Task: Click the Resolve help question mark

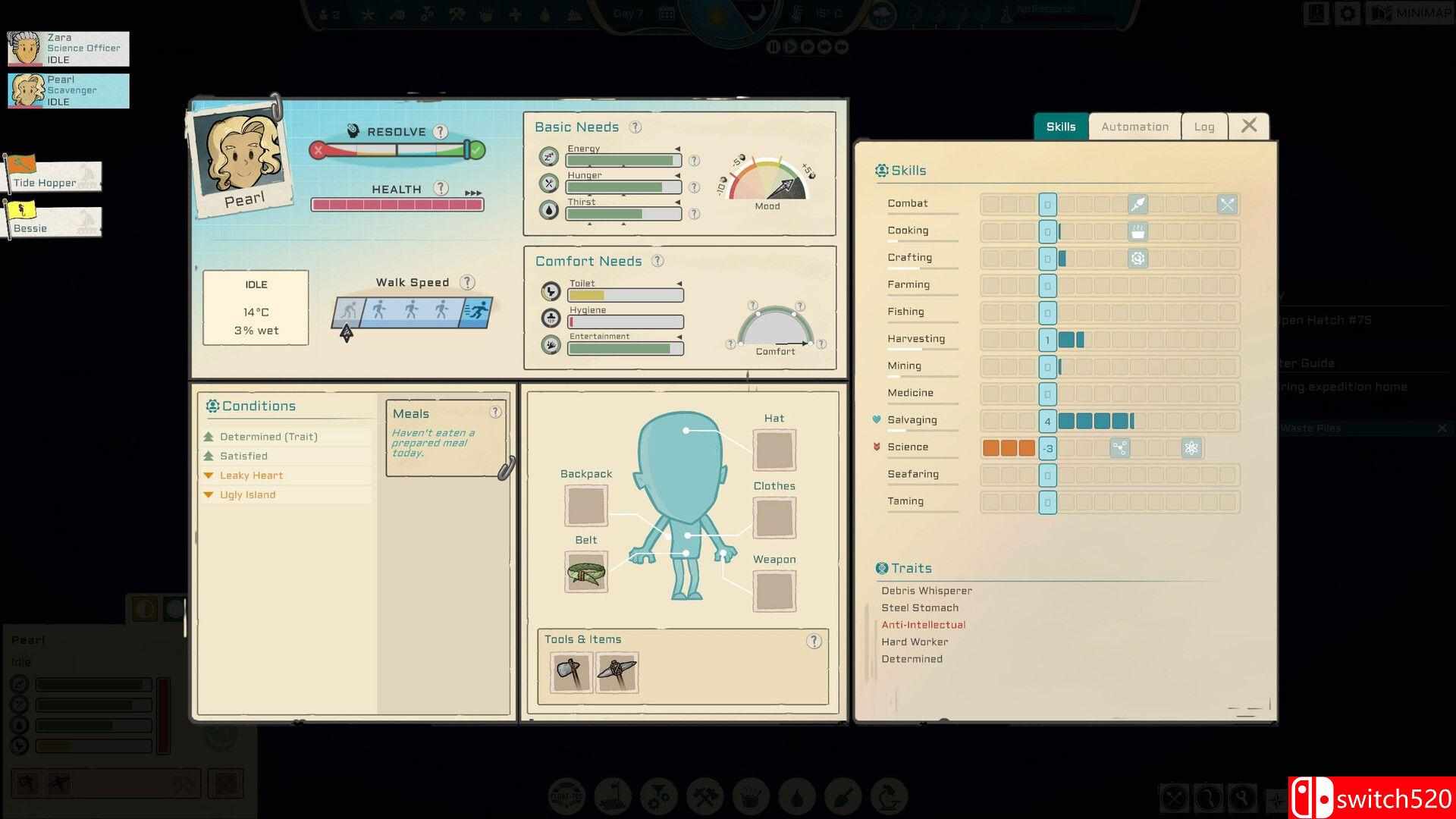Action: click(x=440, y=132)
